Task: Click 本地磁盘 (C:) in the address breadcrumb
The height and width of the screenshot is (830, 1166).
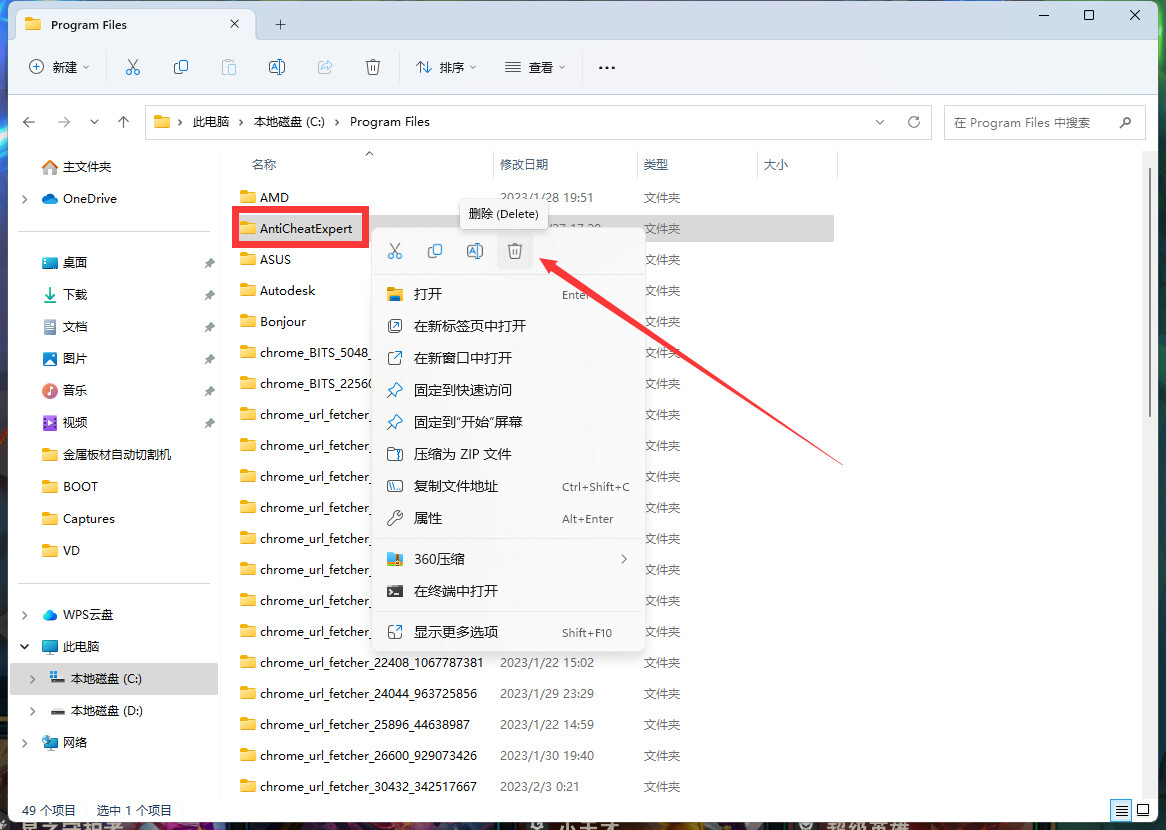Action: (289, 122)
